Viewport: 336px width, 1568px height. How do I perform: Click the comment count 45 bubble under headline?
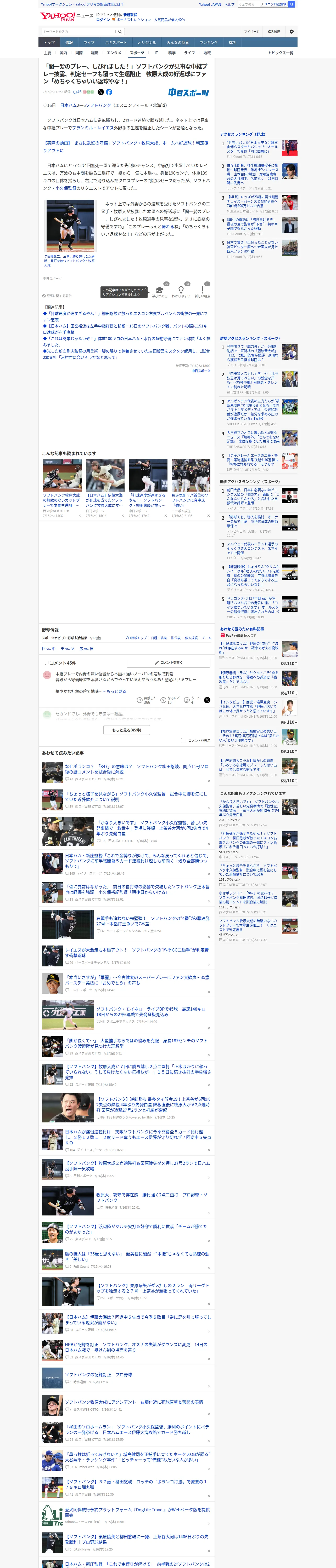pos(77,93)
